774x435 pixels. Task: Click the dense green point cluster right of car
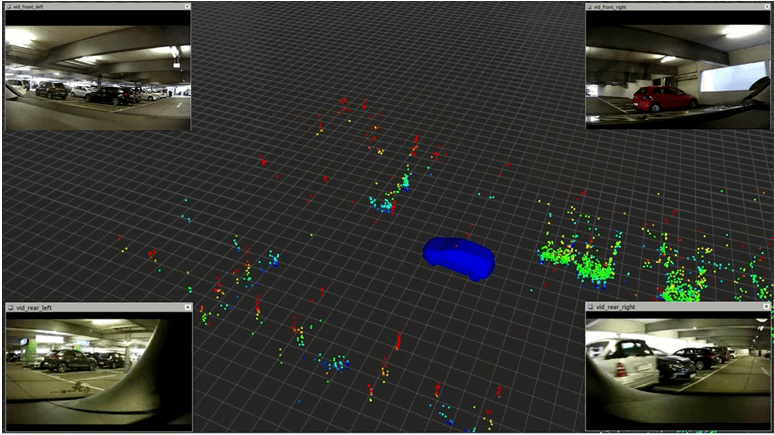568,255
